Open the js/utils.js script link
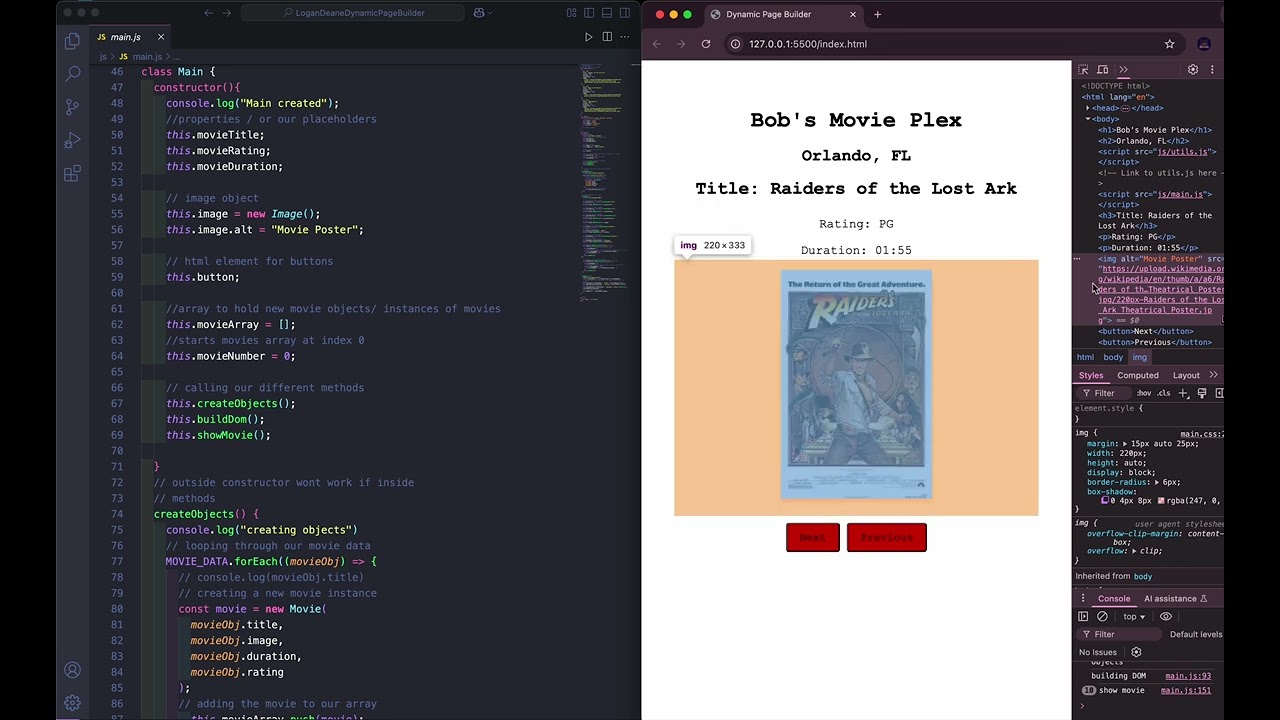This screenshot has height=720, width=1280. click(1183, 151)
